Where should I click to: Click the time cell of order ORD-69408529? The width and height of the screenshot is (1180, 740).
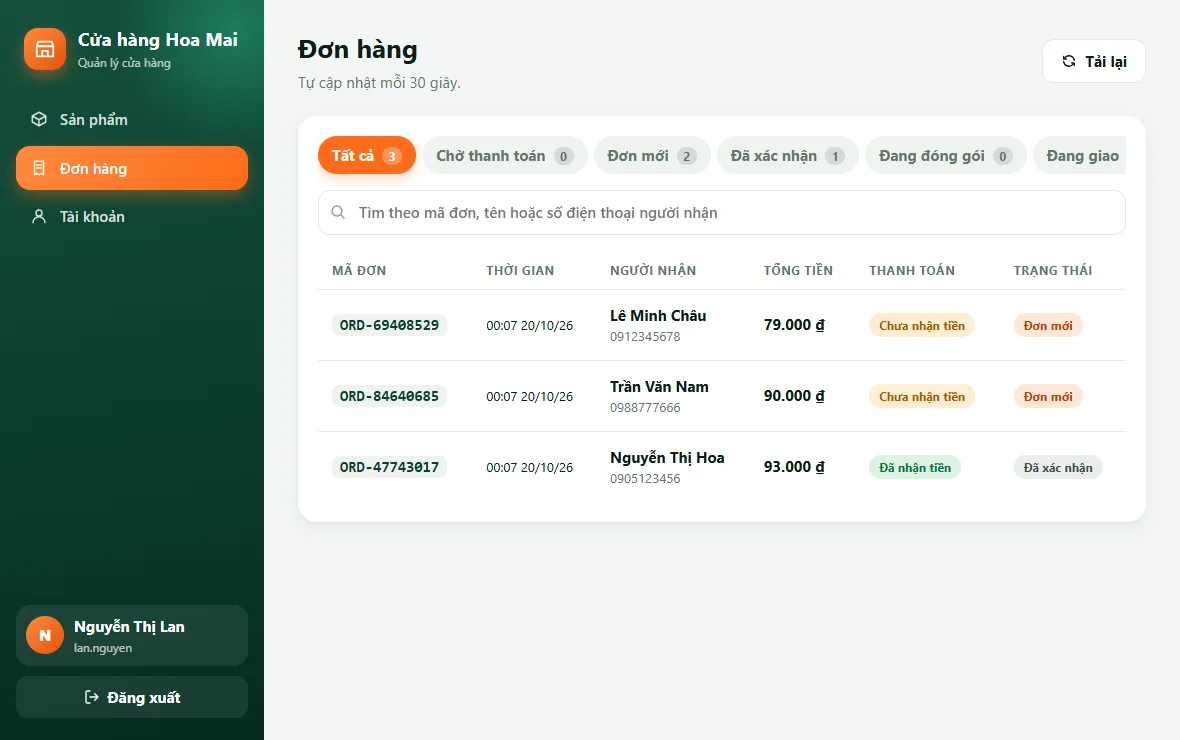click(529, 325)
